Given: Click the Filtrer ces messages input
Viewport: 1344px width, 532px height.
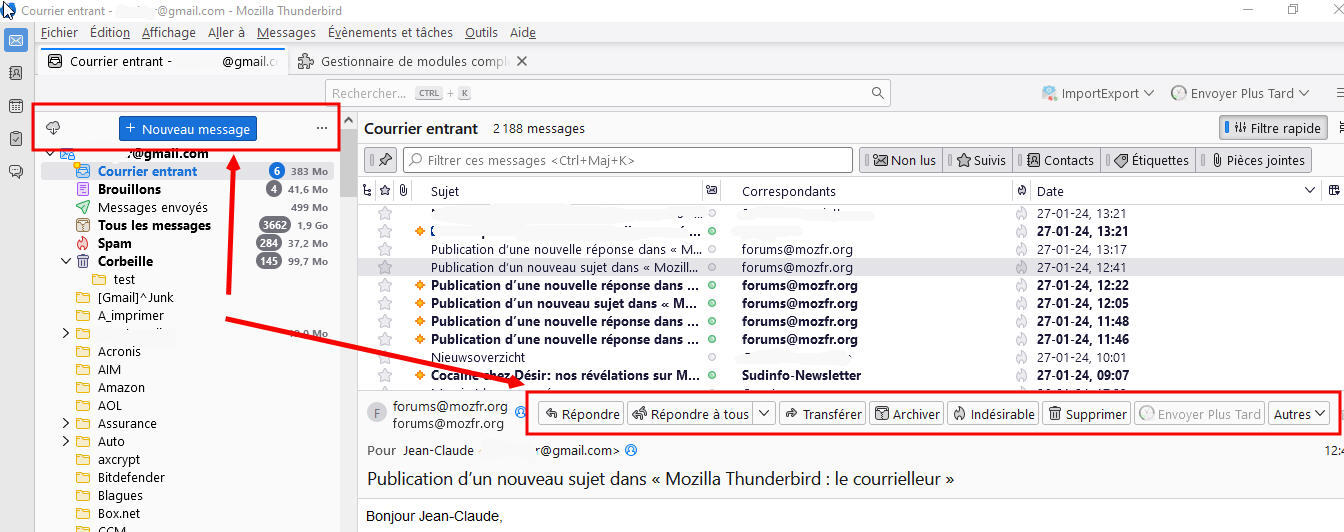Looking at the screenshot, I should [x=628, y=160].
